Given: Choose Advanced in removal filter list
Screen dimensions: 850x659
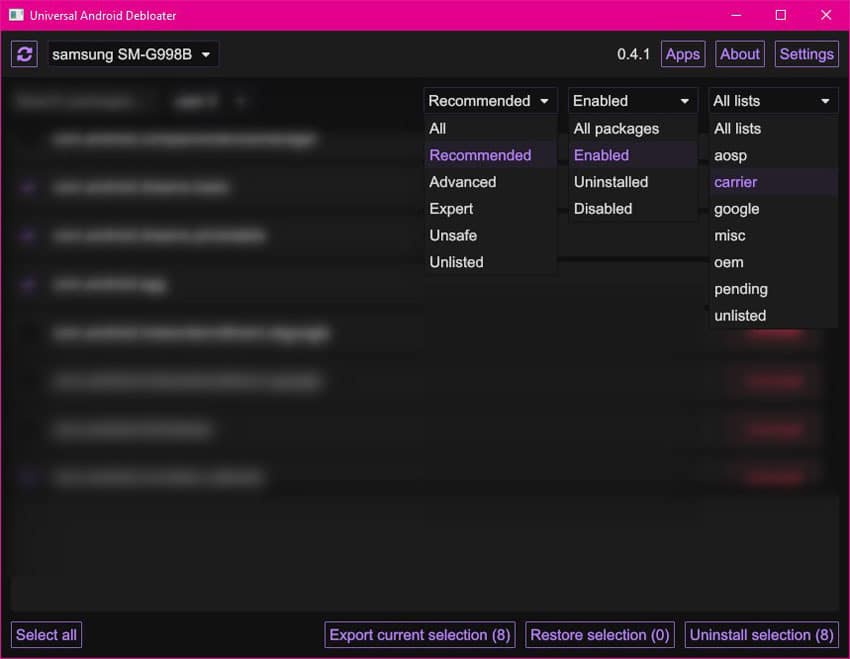Looking at the screenshot, I should click(462, 182).
